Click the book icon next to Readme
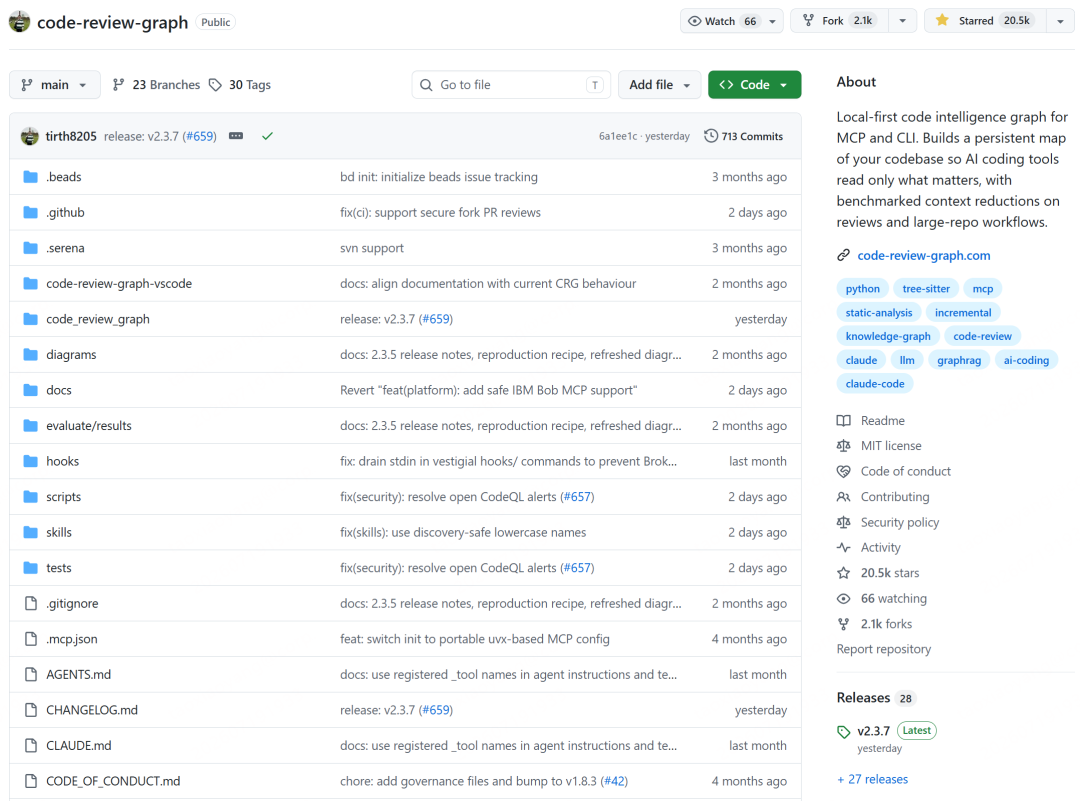This screenshot has height=801, width=1080. [x=843, y=421]
